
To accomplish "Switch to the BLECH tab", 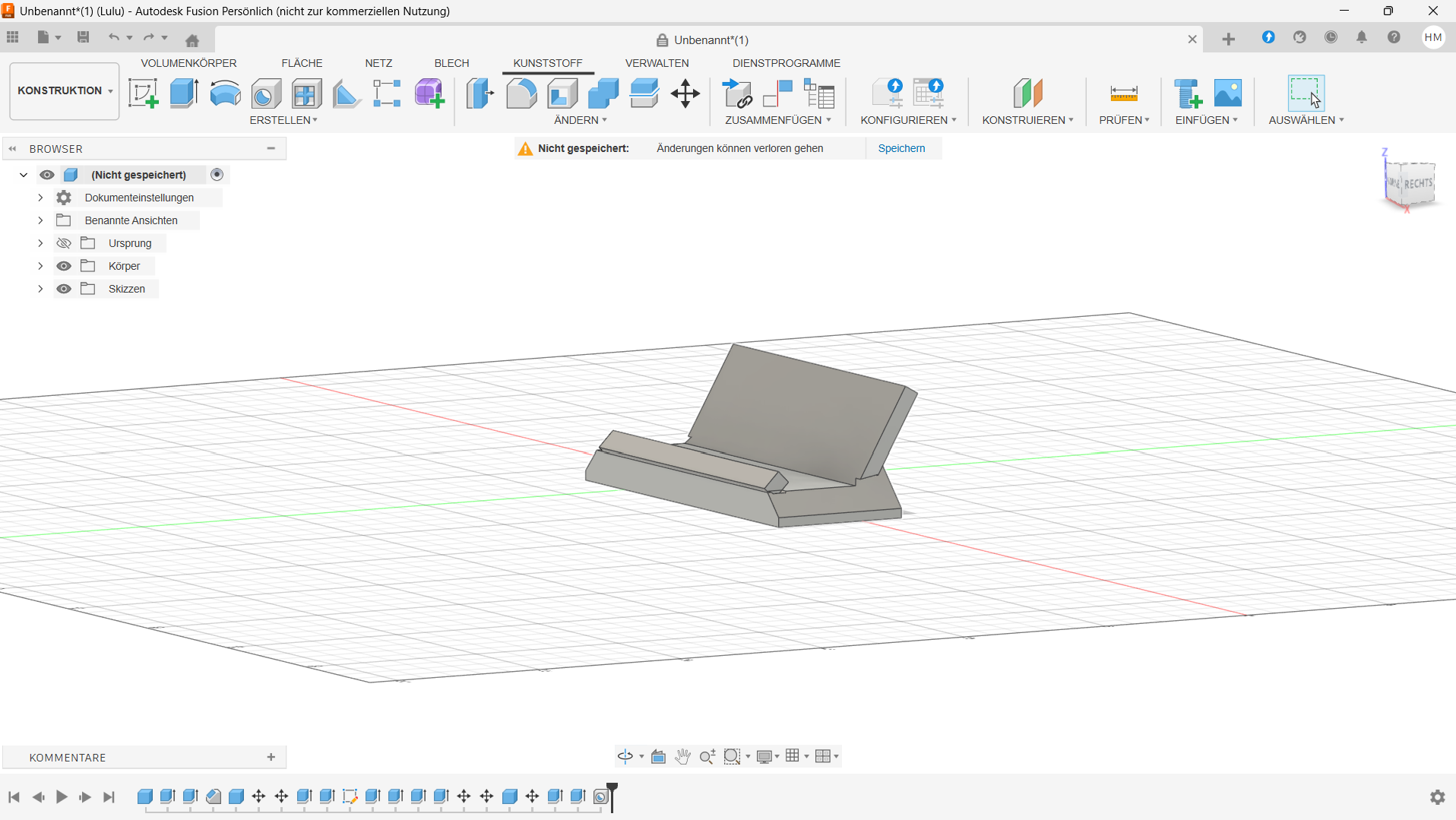I will (x=451, y=63).
